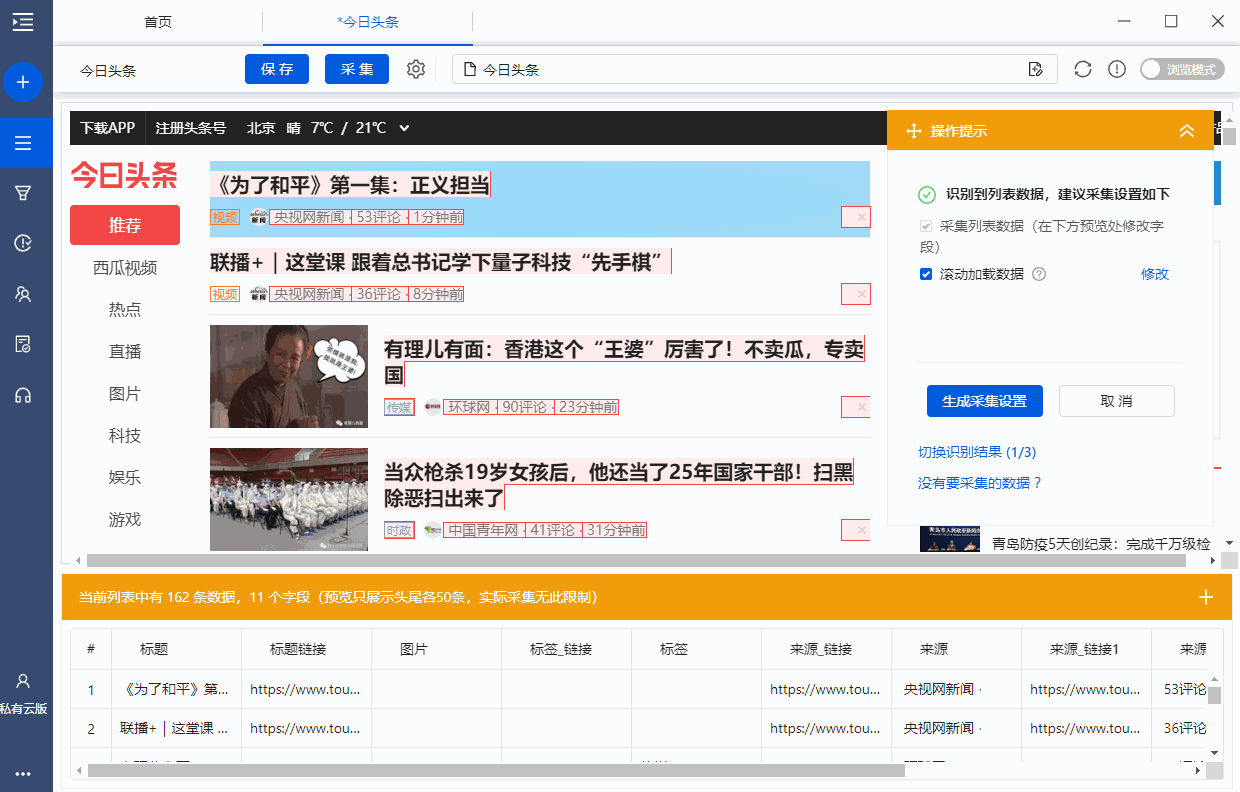The image size is (1240, 792).
Task: Open the 娱乐 channel
Action: (125, 478)
